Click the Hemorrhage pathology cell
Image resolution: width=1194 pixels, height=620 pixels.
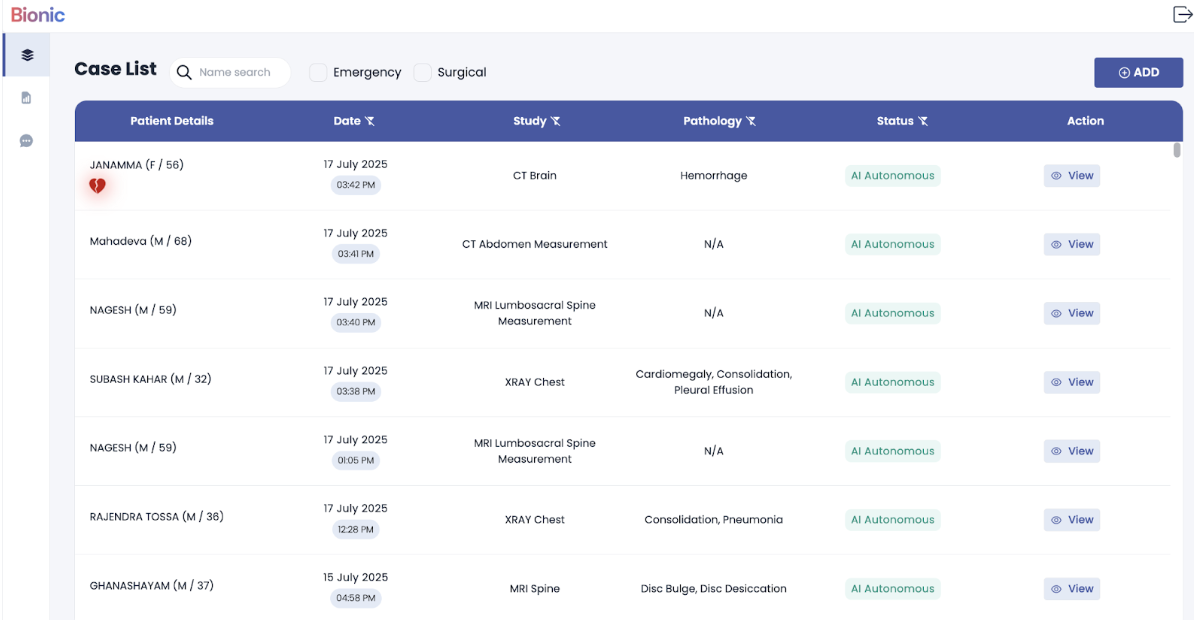[714, 176]
